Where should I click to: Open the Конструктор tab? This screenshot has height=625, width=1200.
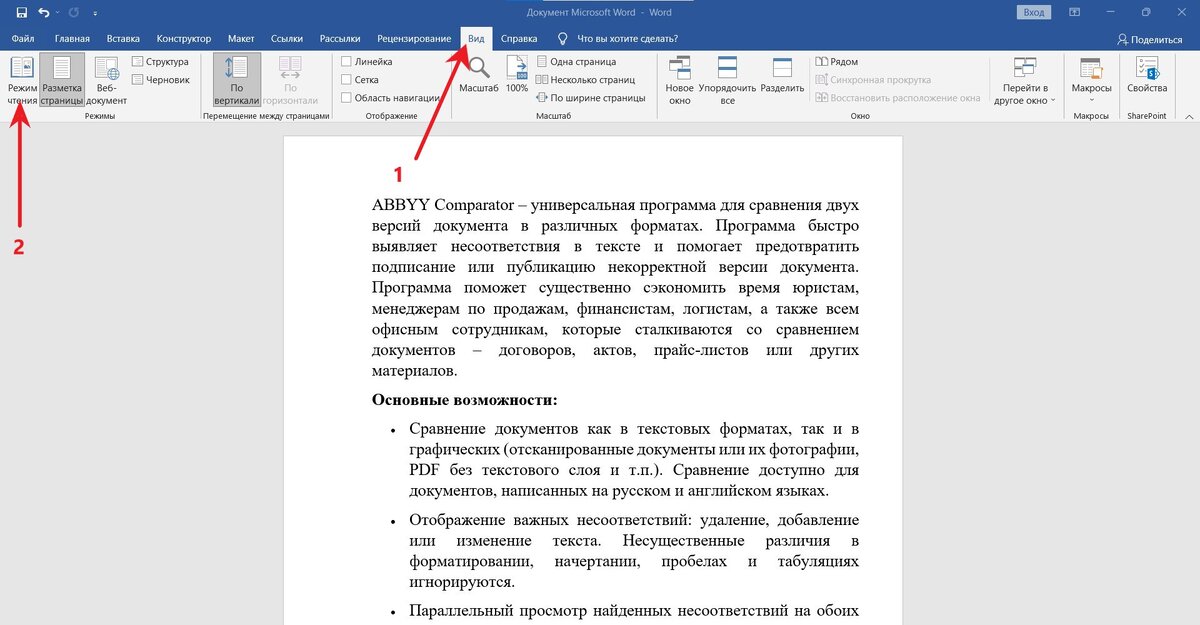coord(183,39)
